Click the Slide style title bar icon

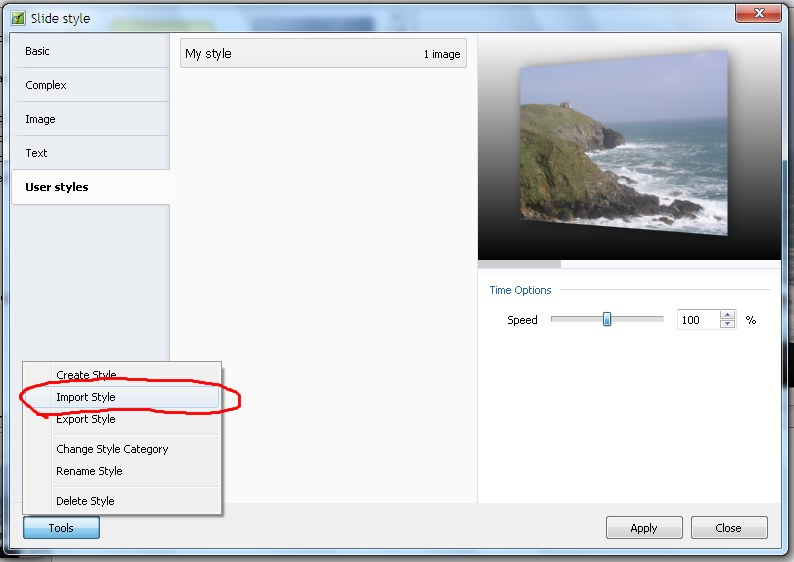19,18
